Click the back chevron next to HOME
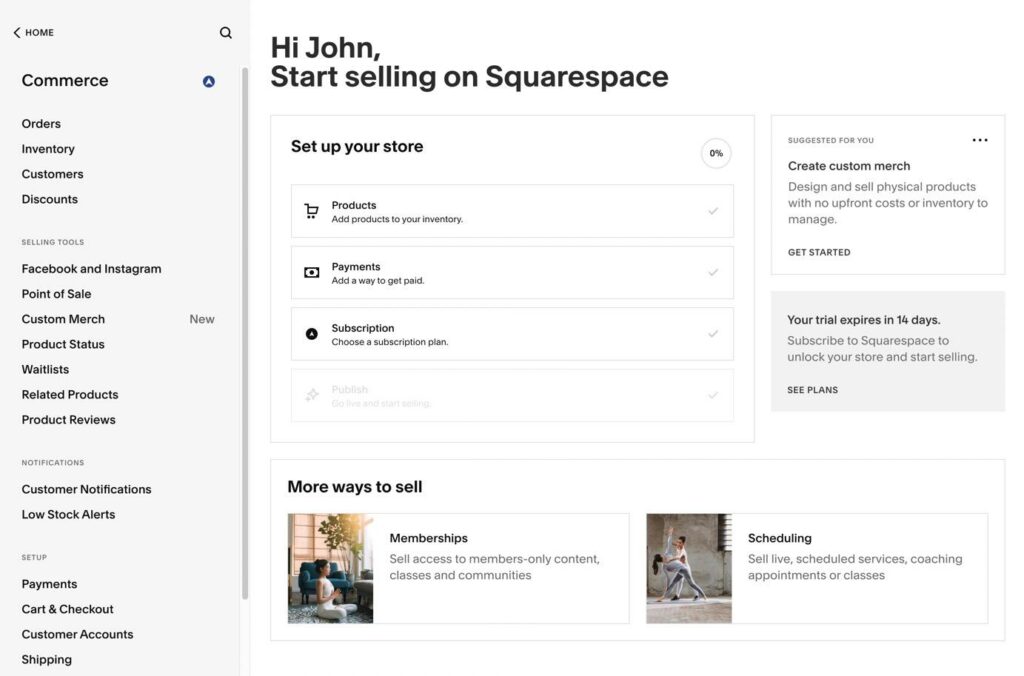Image resolution: width=1024 pixels, height=676 pixels. coord(17,33)
